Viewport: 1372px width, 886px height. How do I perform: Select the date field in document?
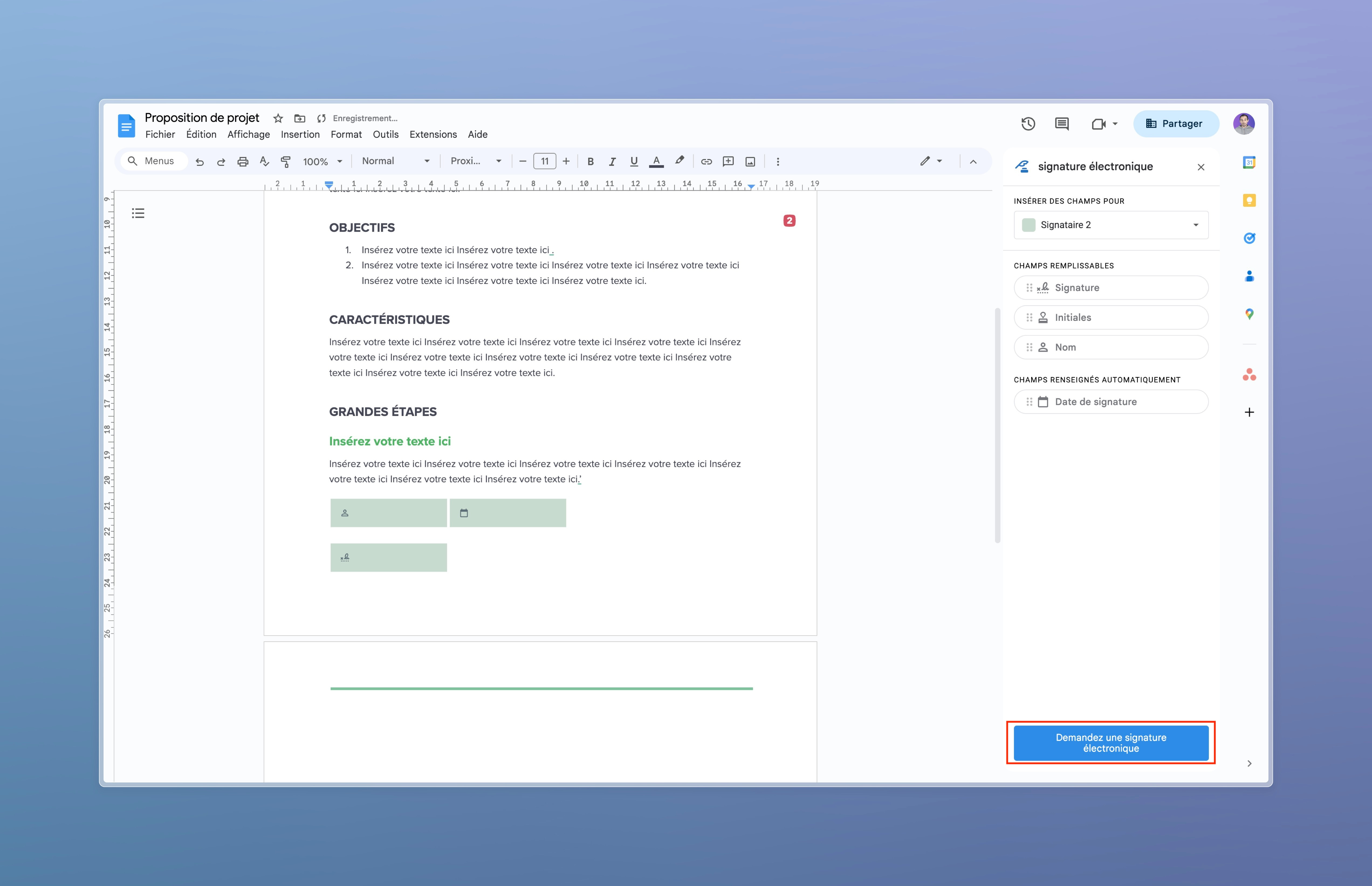pyautogui.click(x=507, y=513)
